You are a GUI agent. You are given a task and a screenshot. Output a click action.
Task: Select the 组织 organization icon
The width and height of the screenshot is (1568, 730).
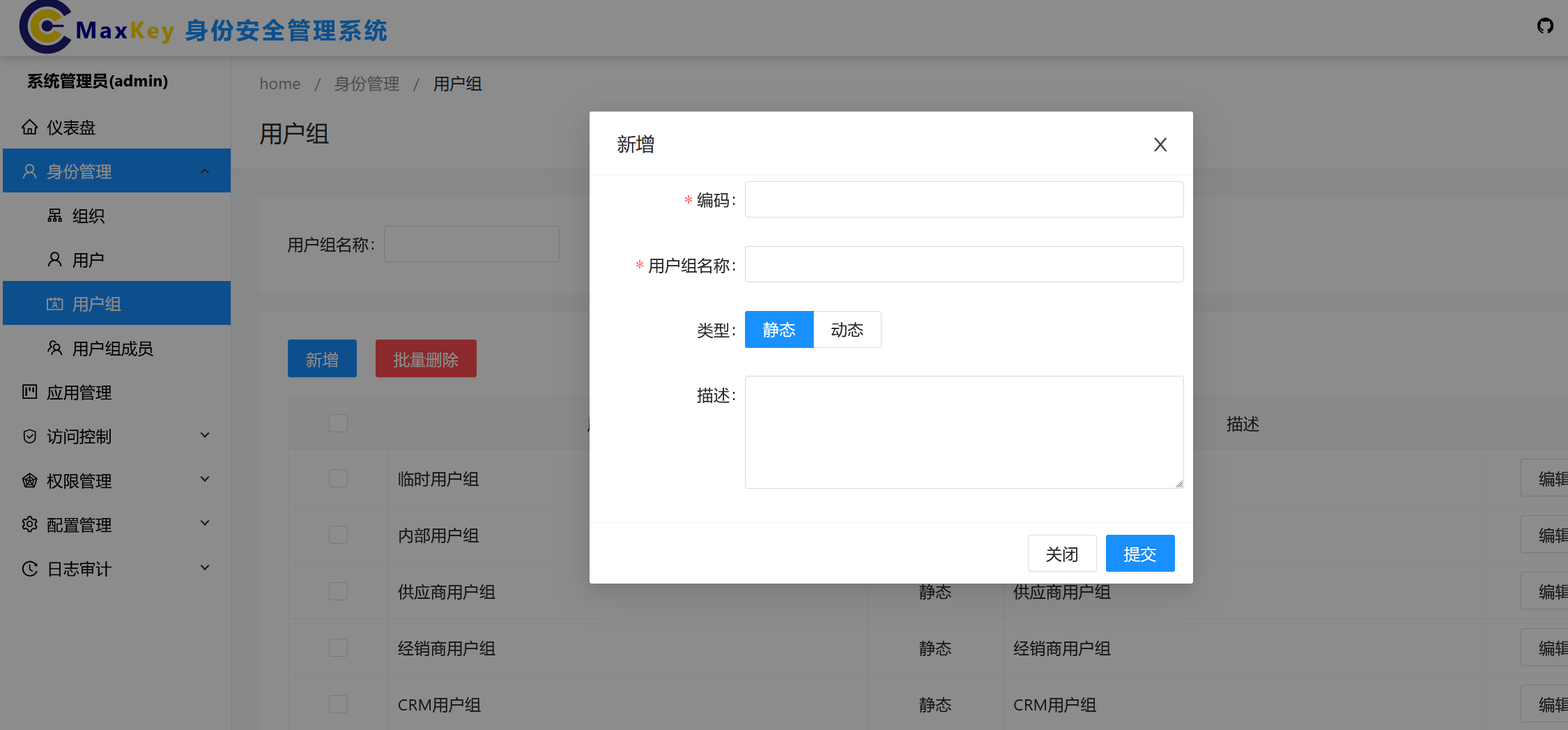tap(56, 215)
